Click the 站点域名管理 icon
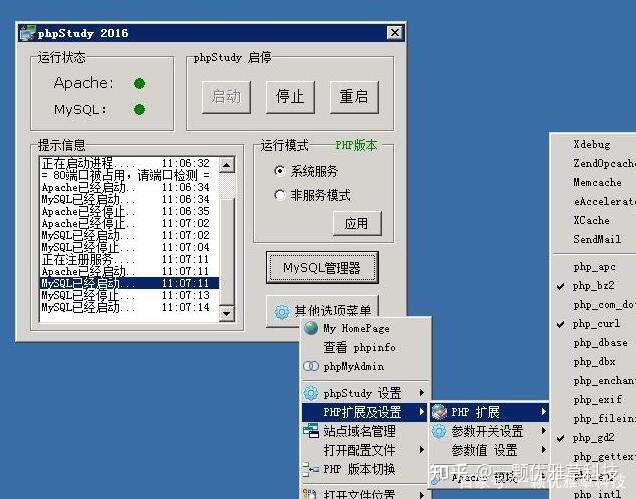 tap(311, 430)
